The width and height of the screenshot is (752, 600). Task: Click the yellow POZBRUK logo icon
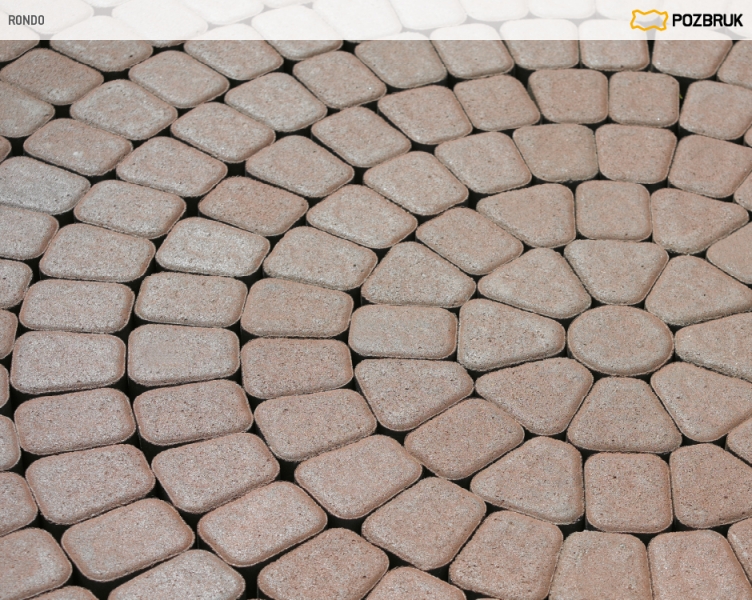(648, 20)
